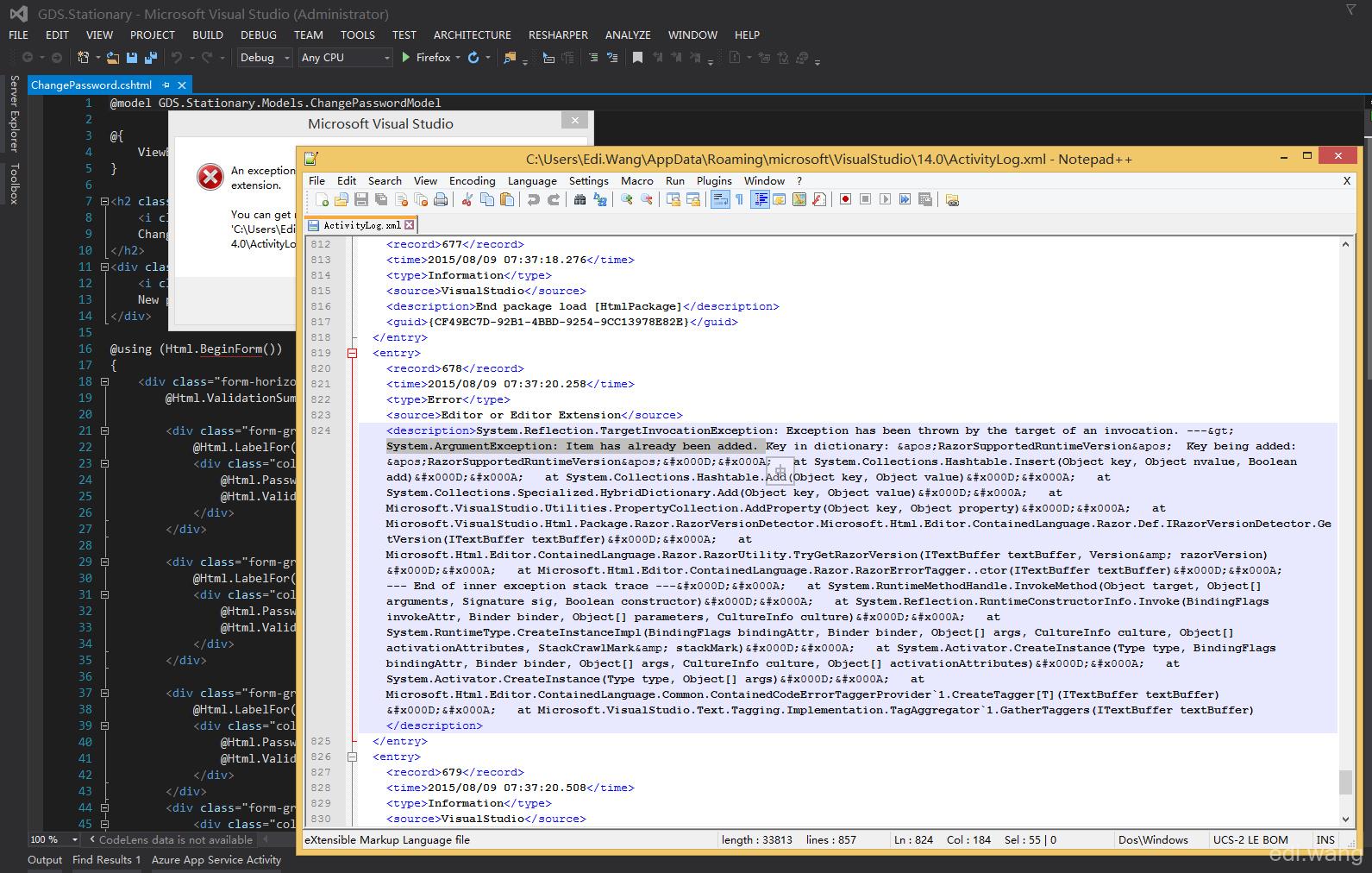
Task: Click Visual Studio bookmark toolbar icon
Action: [x=637, y=58]
